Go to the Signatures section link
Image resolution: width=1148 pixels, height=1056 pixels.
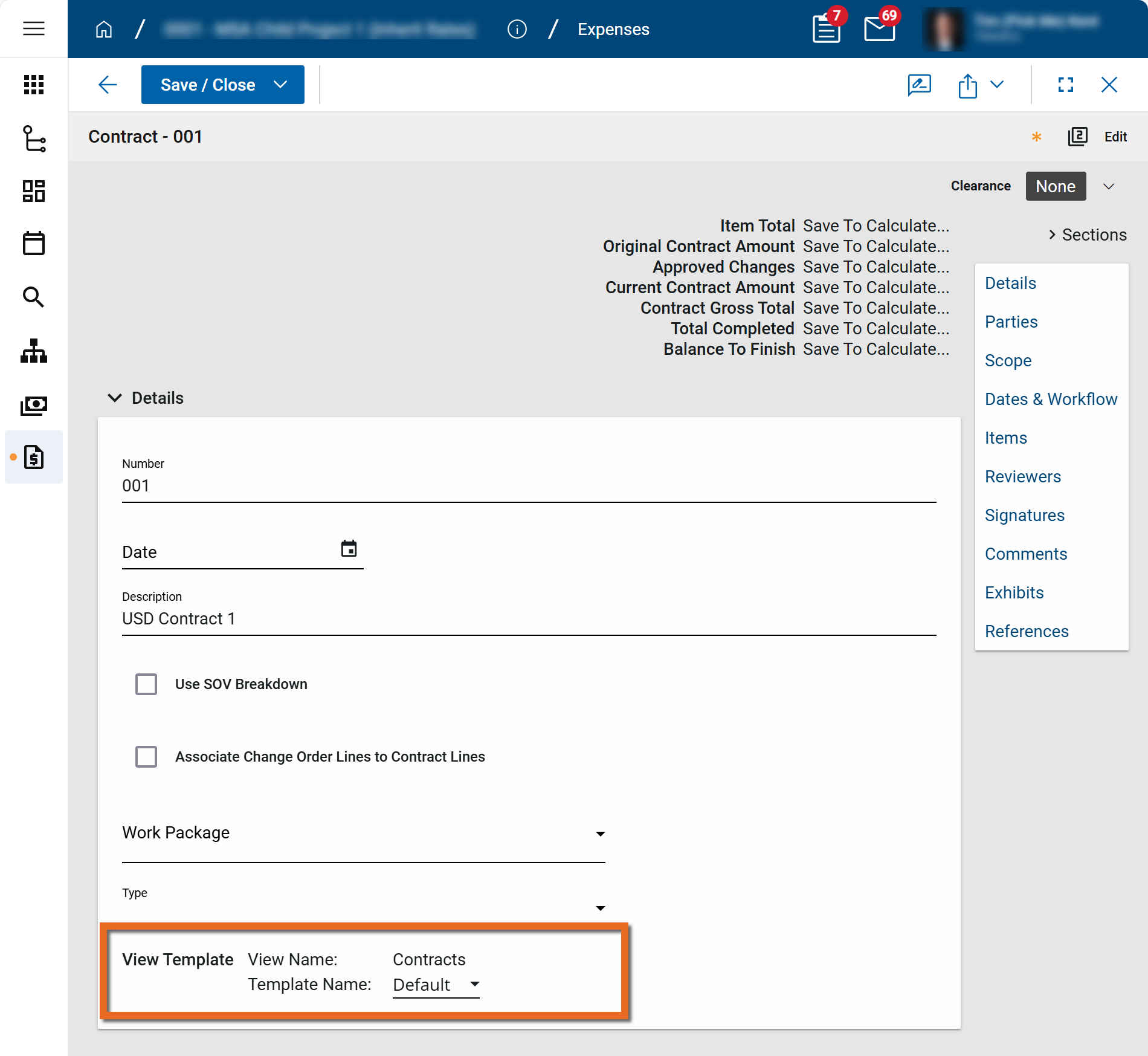click(1024, 515)
